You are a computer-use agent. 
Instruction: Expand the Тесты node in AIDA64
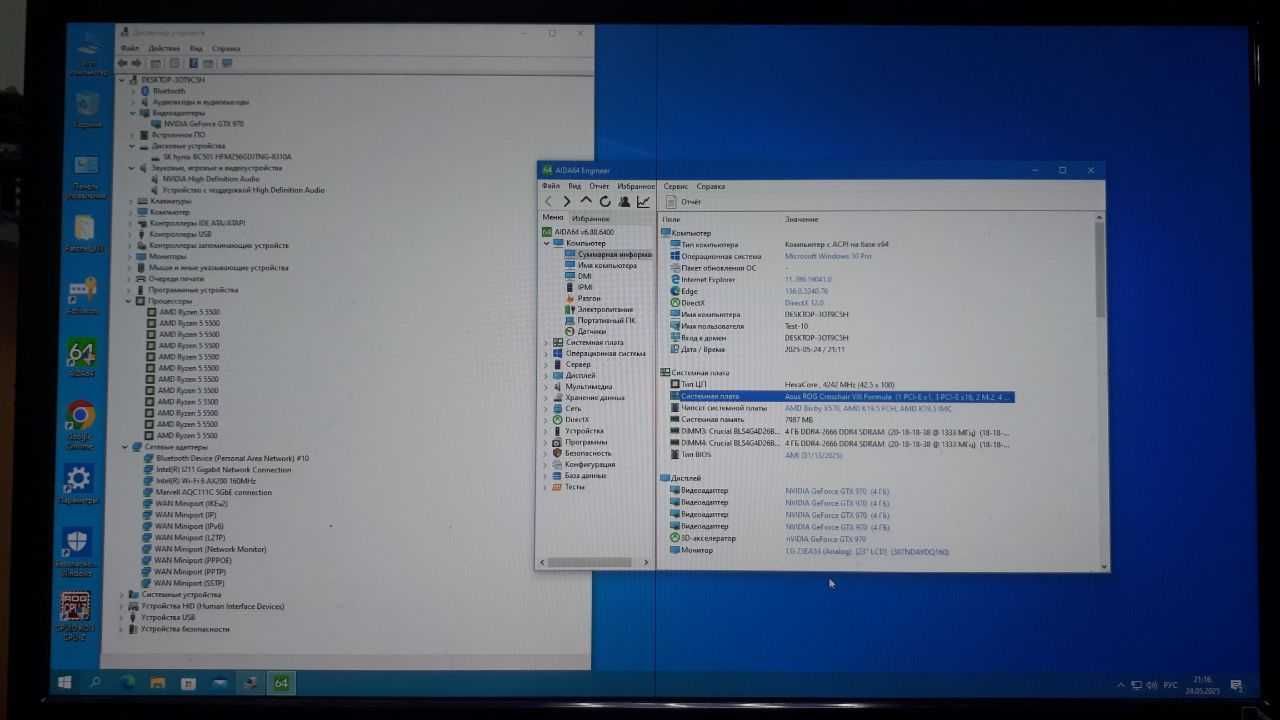[x=546, y=487]
